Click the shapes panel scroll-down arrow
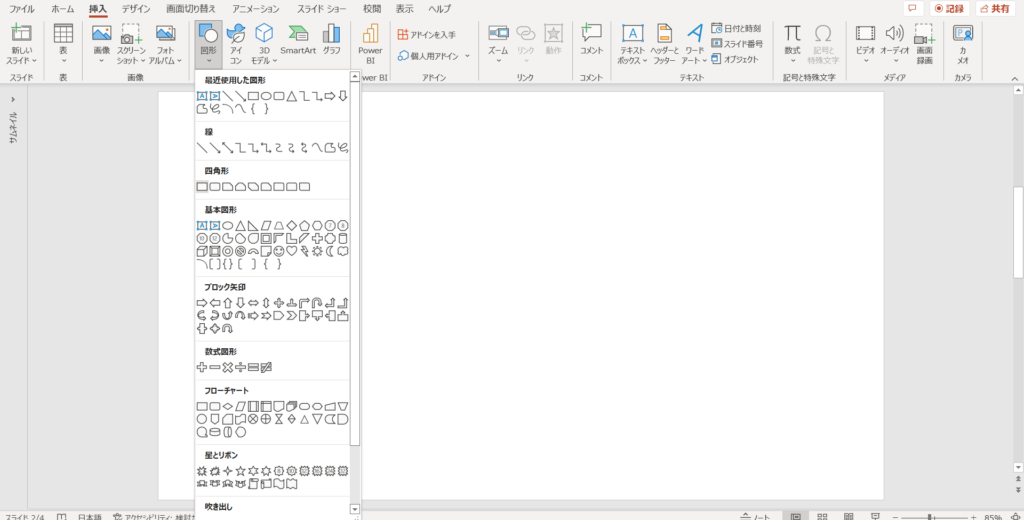 tap(355, 509)
